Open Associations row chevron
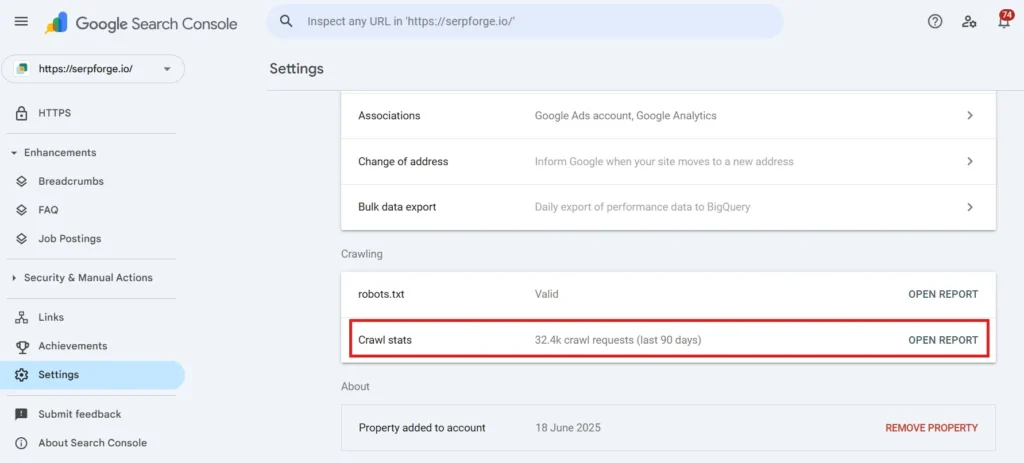This screenshot has height=463, width=1024. [970, 116]
